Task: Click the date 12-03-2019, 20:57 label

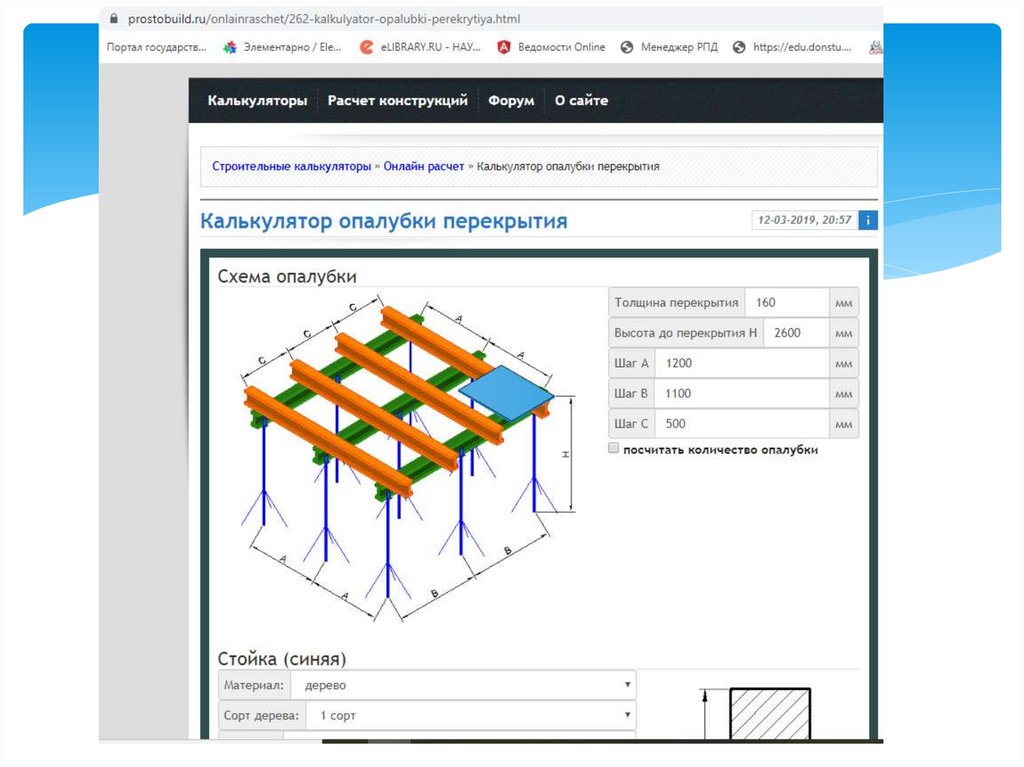Action: 805,220
